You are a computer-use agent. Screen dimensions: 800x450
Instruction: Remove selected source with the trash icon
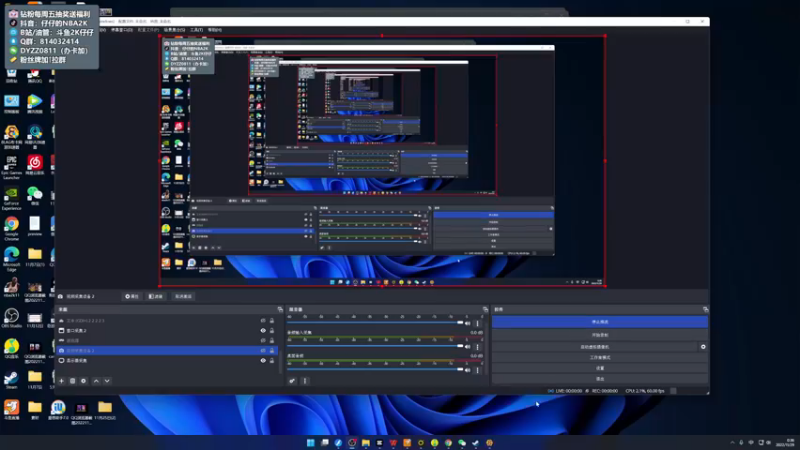pos(72,381)
